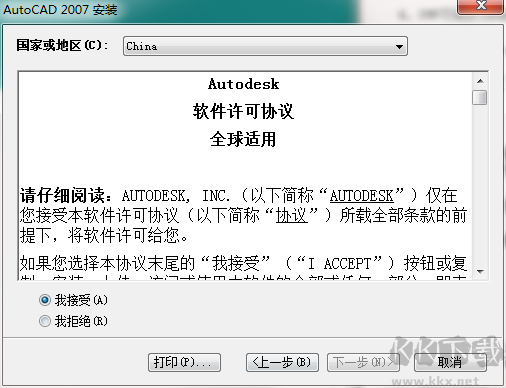
Task: Click the 国家或地区(C) label
Action: (62, 45)
